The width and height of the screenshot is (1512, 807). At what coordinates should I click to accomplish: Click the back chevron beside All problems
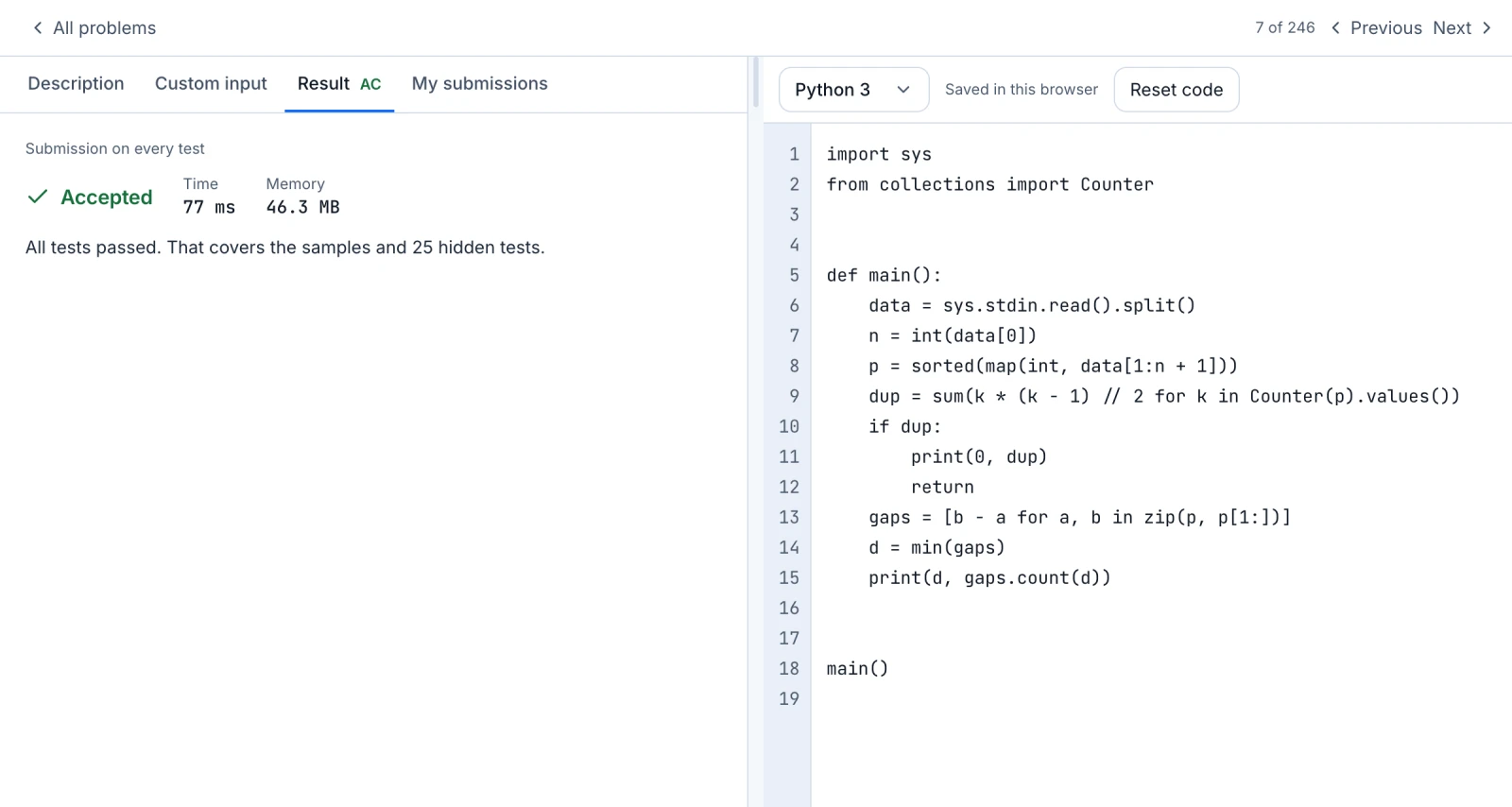pyautogui.click(x=38, y=28)
